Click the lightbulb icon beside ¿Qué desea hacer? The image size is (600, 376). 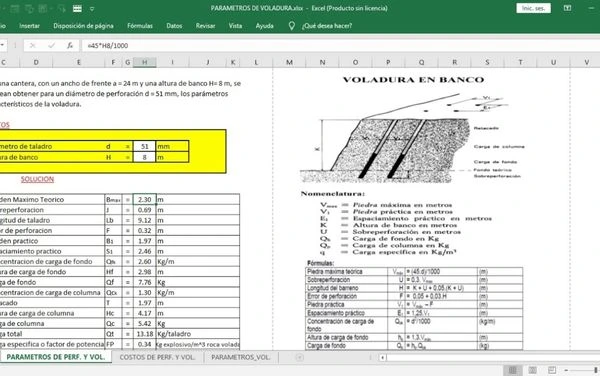coord(292,26)
